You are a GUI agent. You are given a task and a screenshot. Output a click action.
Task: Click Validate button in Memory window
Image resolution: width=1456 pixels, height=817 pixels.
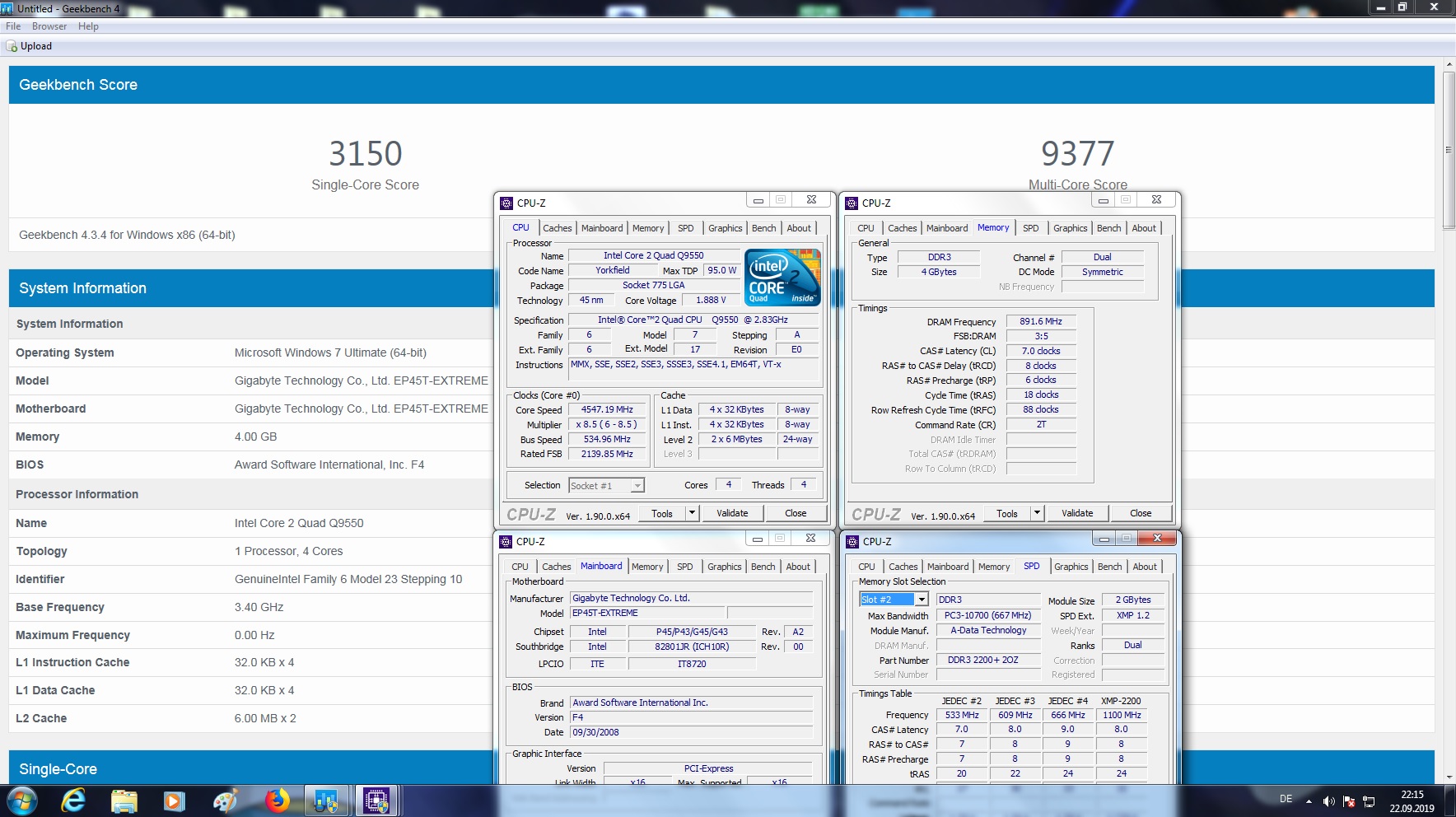click(1077, 513)
